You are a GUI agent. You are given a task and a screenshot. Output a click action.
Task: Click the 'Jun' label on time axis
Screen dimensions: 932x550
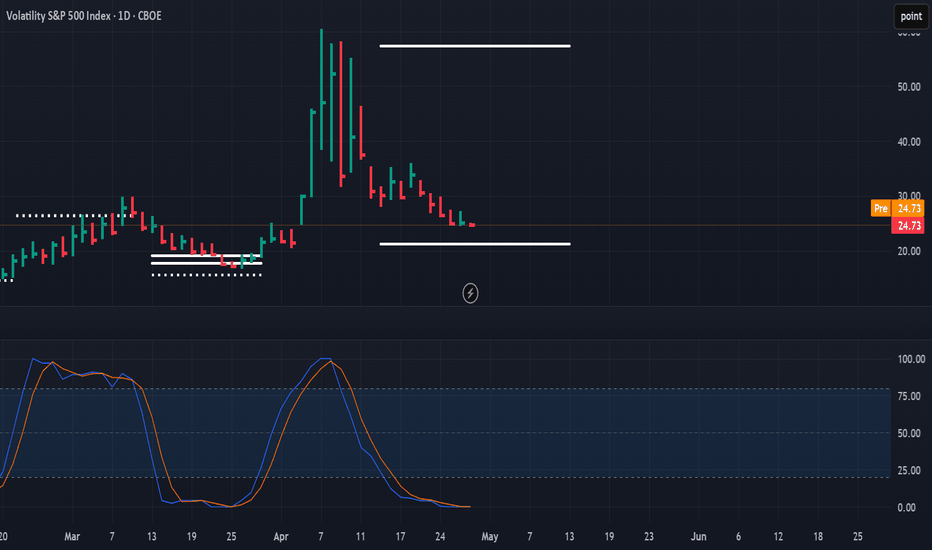[x=698, y=536]
